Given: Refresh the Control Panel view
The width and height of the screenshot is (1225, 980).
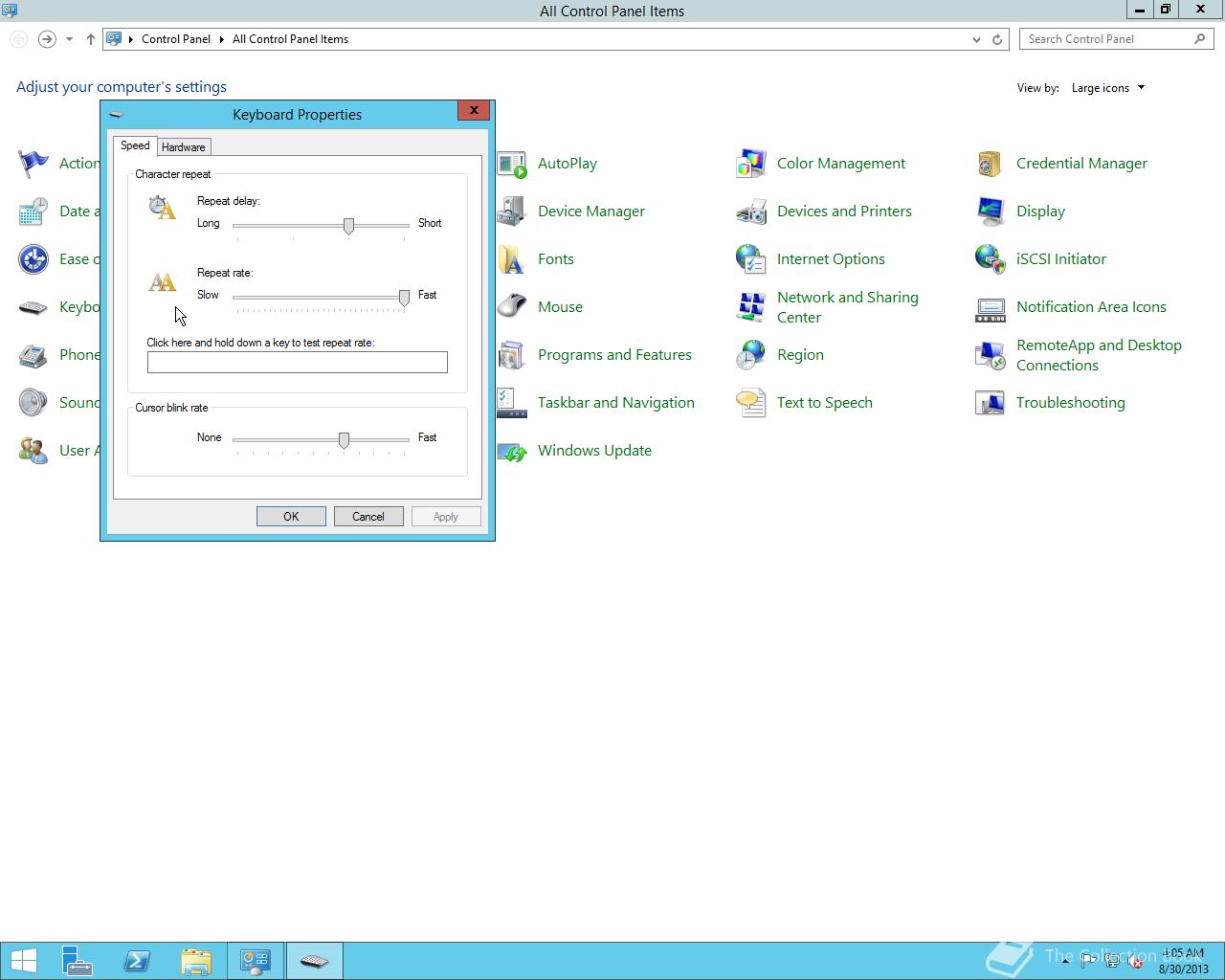Looking at the screenshot, I should 997,39.
